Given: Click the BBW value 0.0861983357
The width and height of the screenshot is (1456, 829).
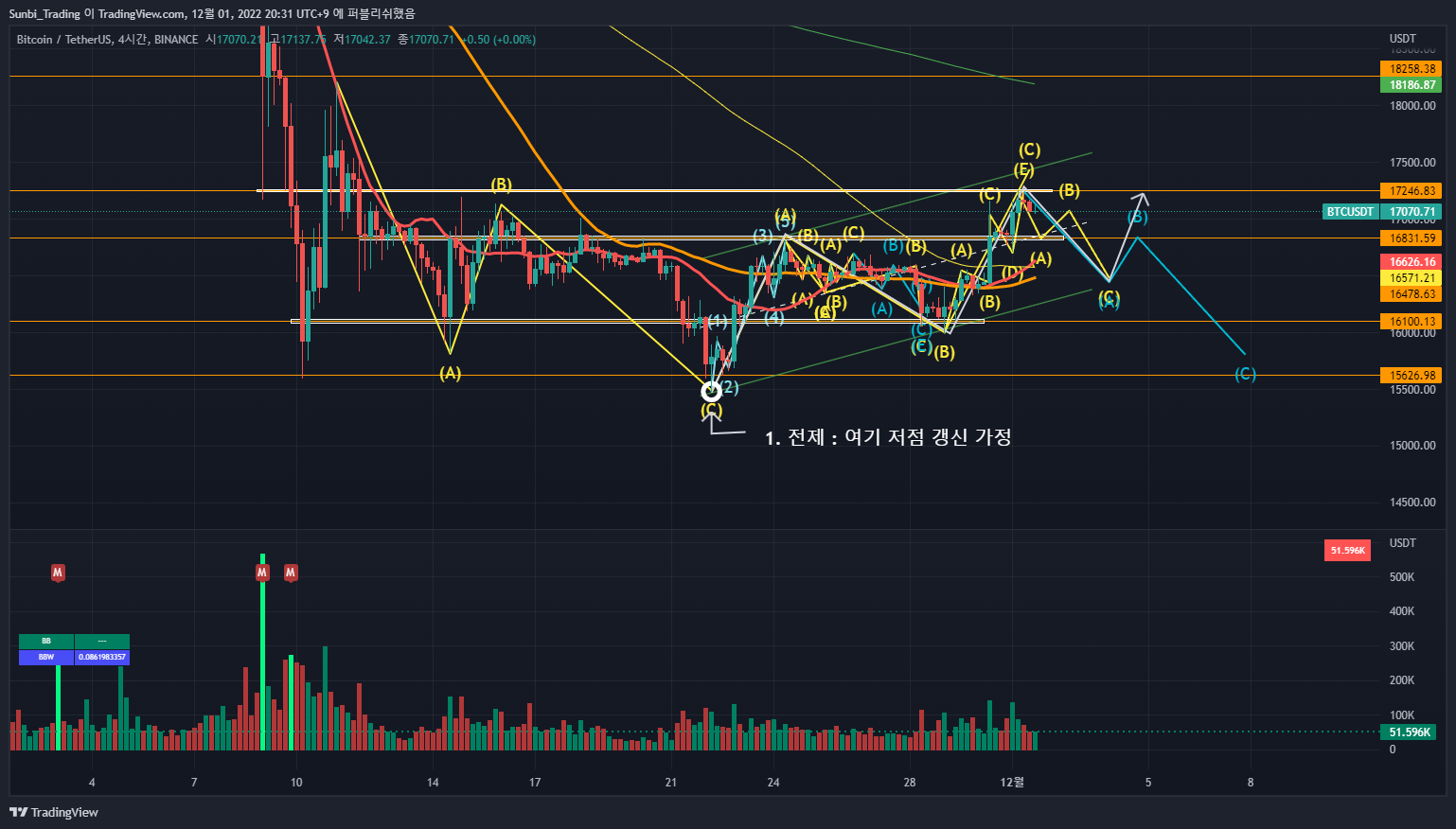Looking at the screenshot, I should click(x=102, y=657).
